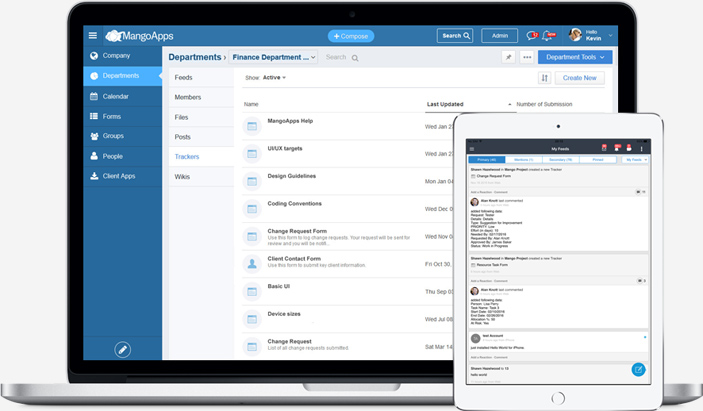
Task: Open the Client Contact Form tracker
Action: [x=294, y=259]
